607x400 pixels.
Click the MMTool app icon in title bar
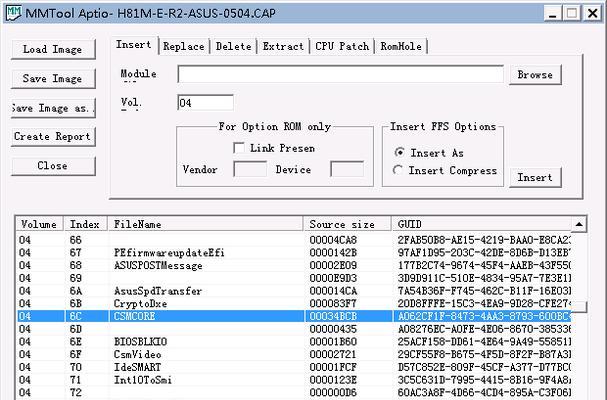13,13
